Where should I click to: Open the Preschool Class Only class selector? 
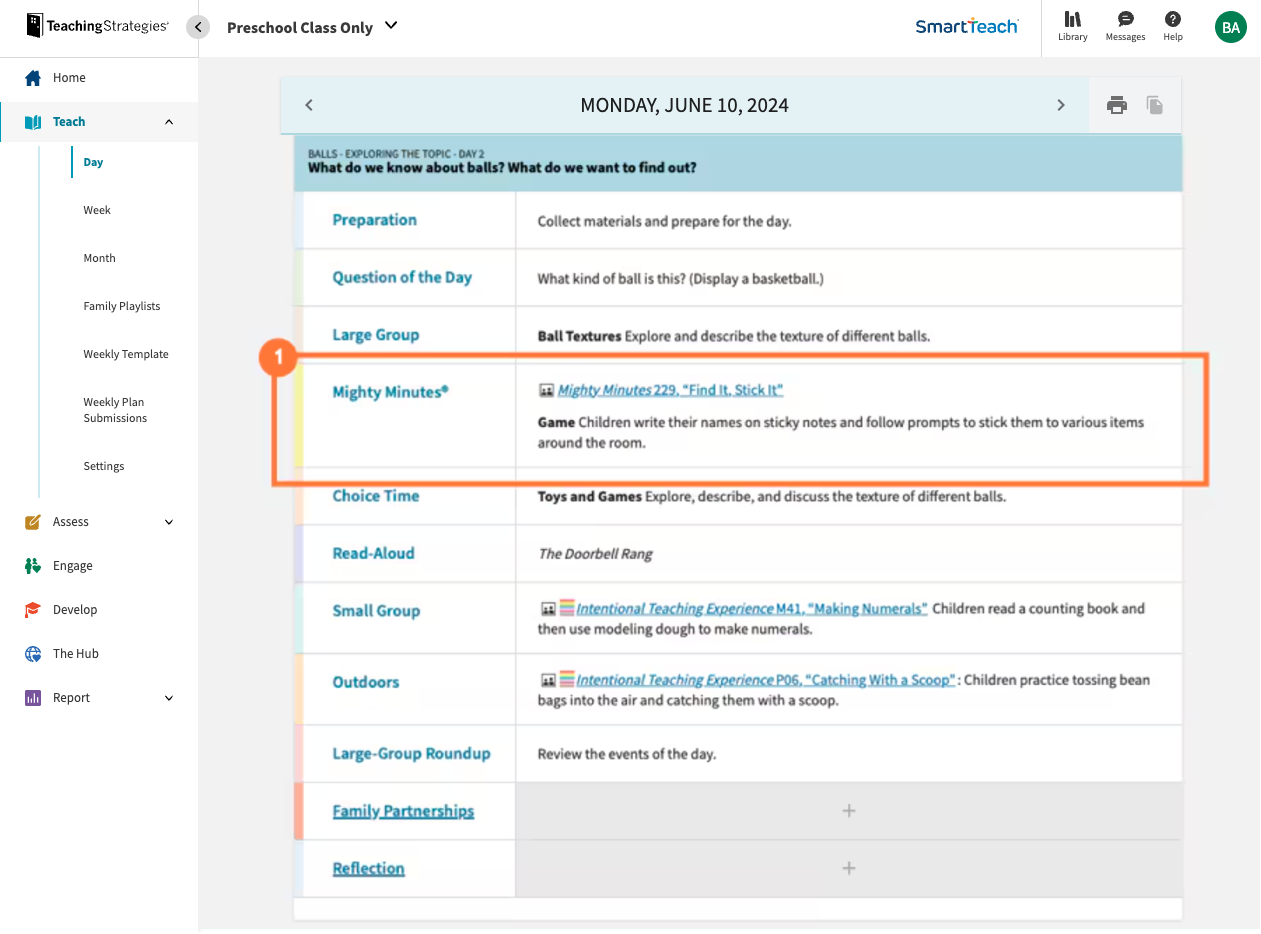click(x=310, y=27)
